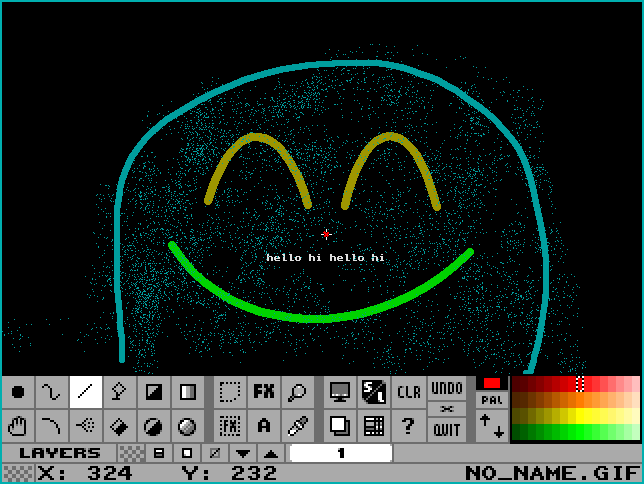644x484 pixels.
Task: Click the up-down arrows palette scroll button
Action: tap(492, 426)
